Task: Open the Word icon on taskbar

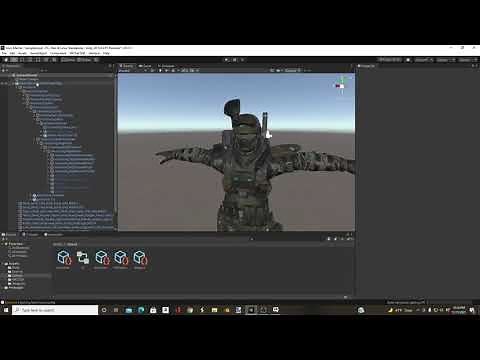Action: point(238,310)
